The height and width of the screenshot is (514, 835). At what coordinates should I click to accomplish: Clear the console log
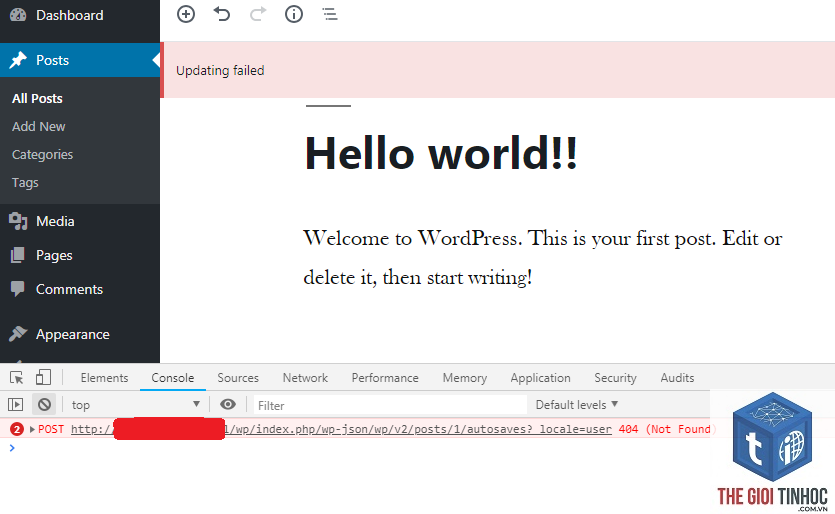44,405
